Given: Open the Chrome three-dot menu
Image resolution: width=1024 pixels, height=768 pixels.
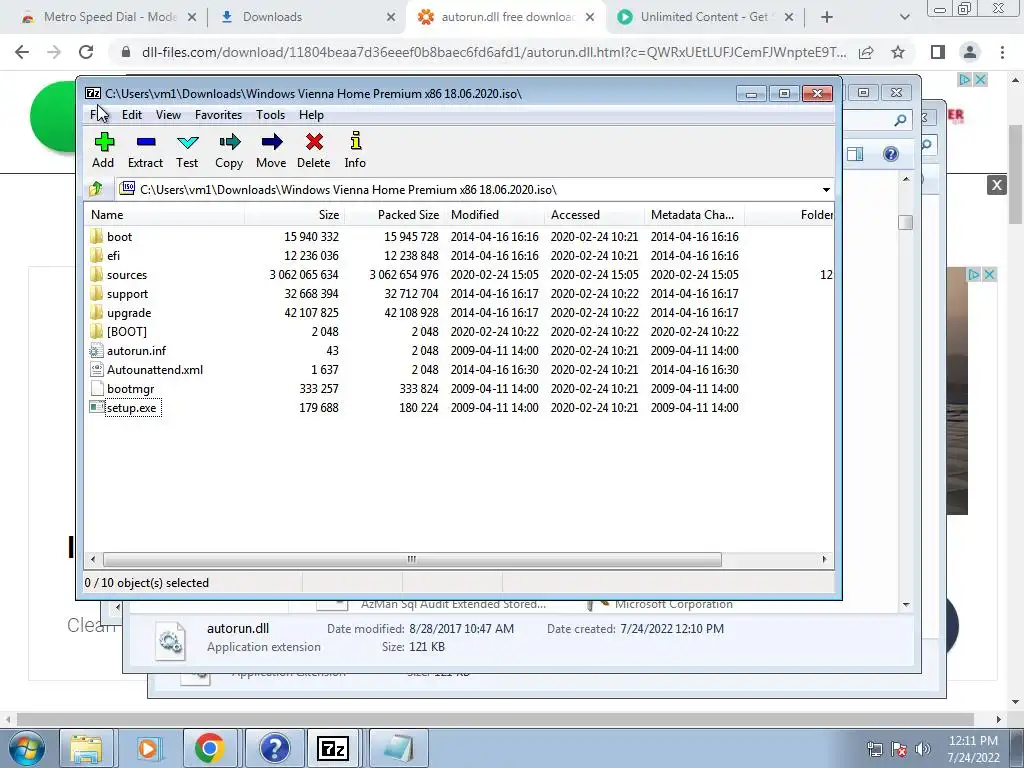Looking at the screenshot, I should click(x=1002, y=52).
